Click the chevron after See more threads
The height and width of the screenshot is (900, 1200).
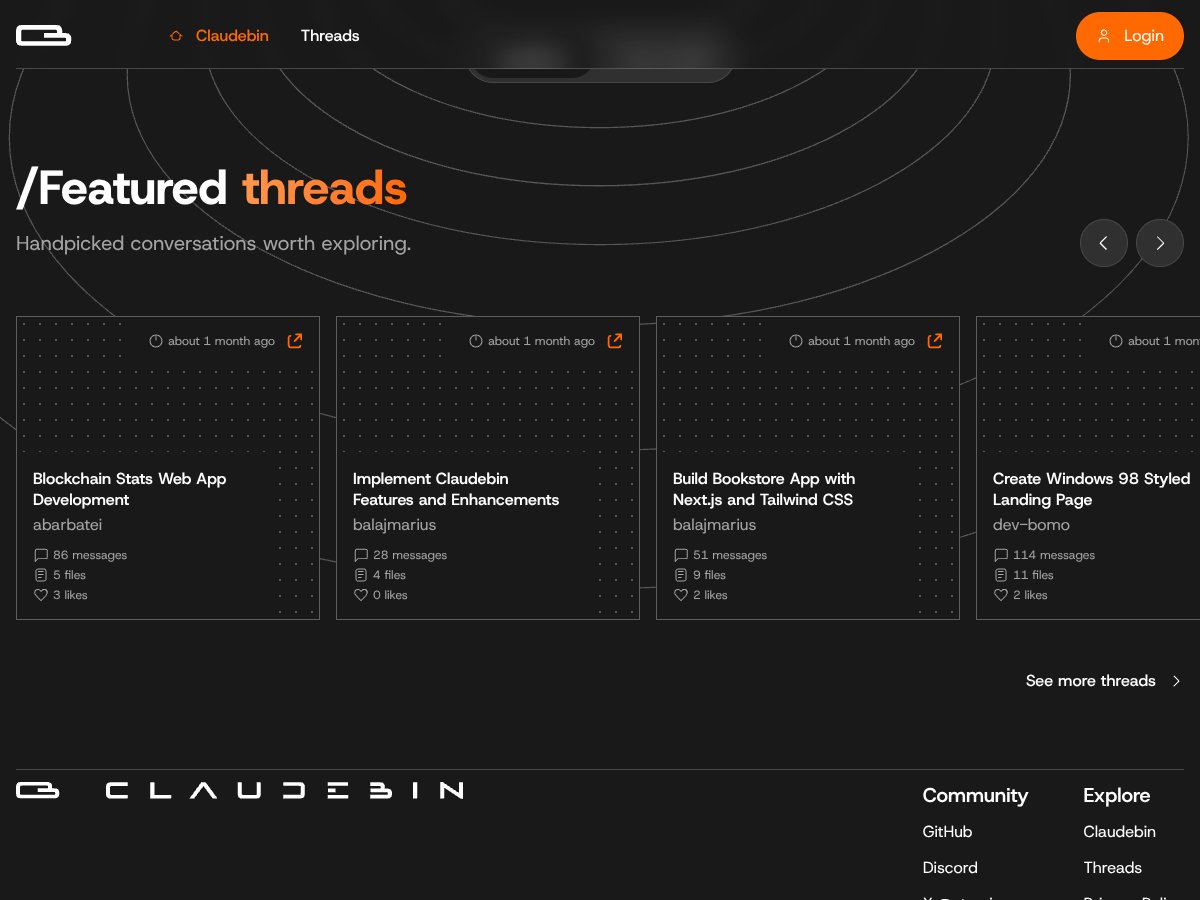coord(1176,681)
